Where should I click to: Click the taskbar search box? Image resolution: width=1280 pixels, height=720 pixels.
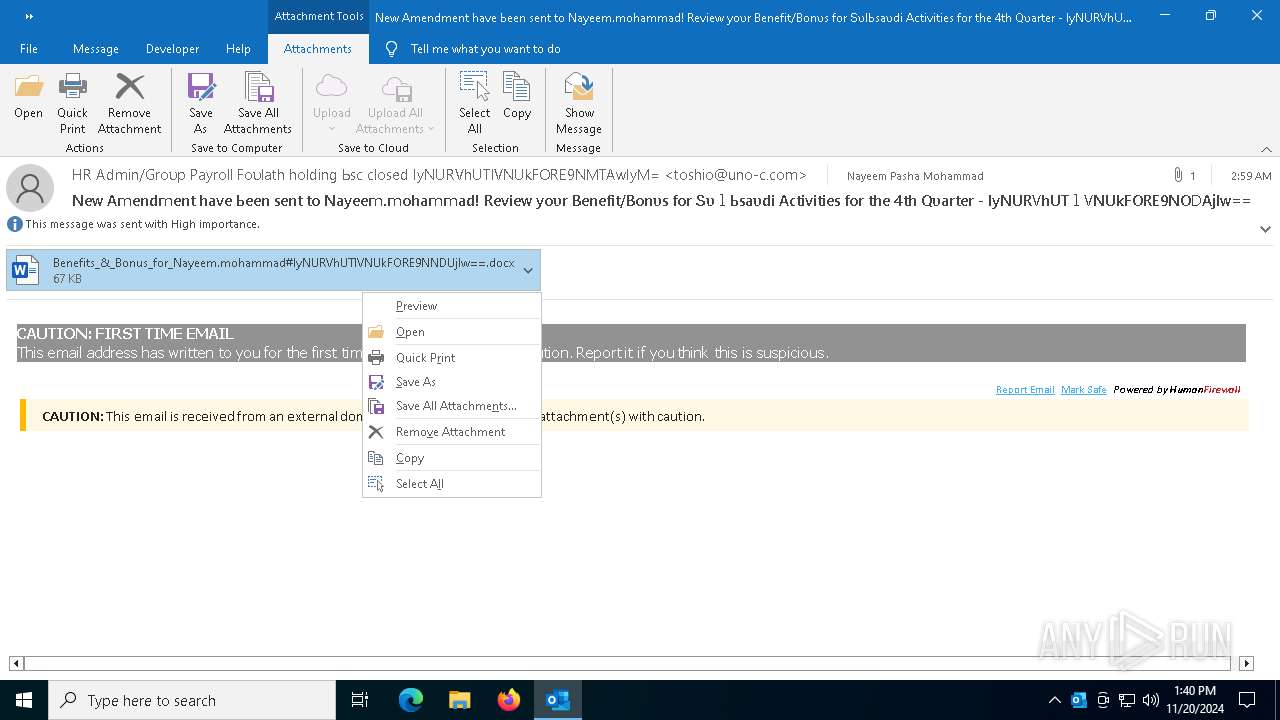coord(192,700)
